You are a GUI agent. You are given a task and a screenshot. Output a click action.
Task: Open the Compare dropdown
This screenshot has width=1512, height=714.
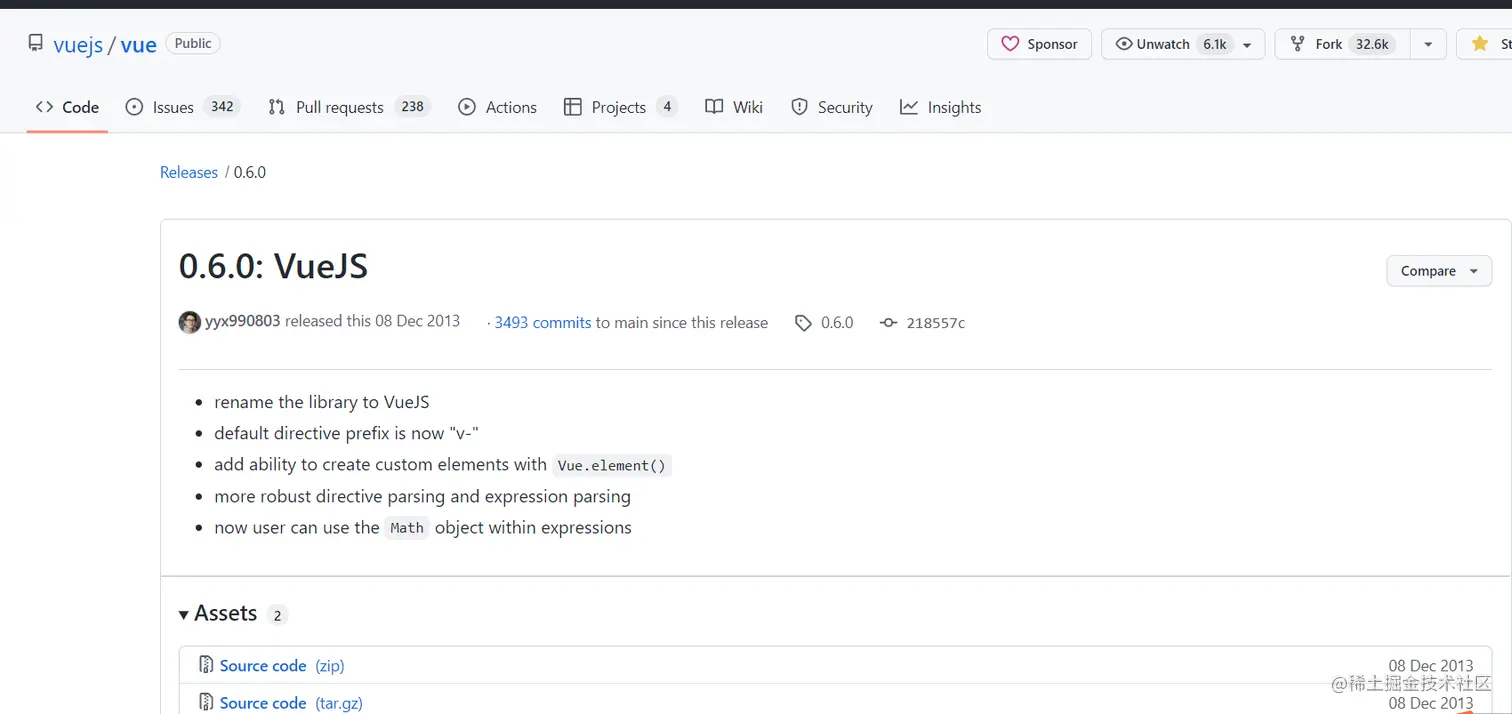[1439, 271]
